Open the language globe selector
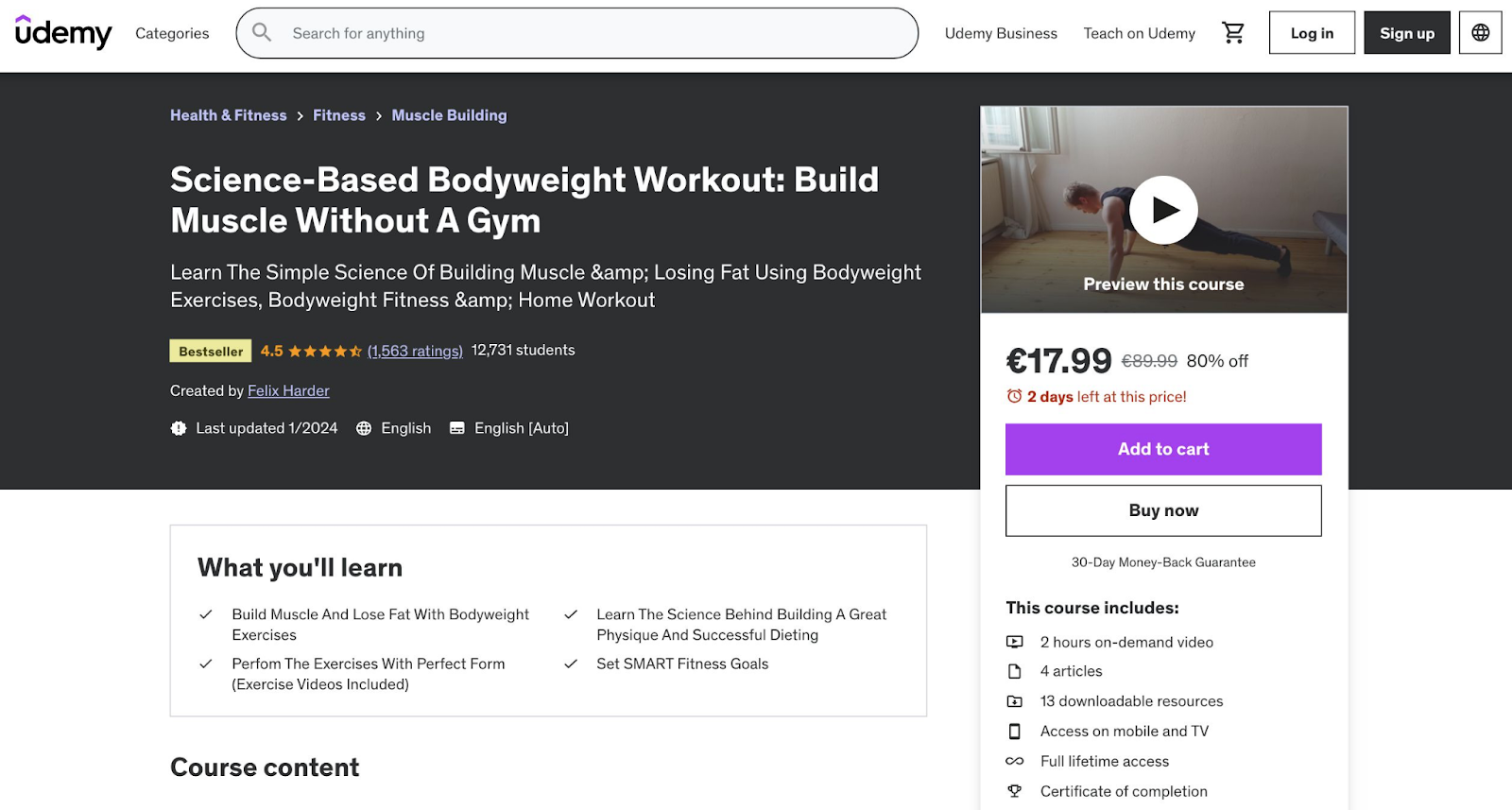The height and width of the screenshot is (810, 1512). click(1480, 32)
